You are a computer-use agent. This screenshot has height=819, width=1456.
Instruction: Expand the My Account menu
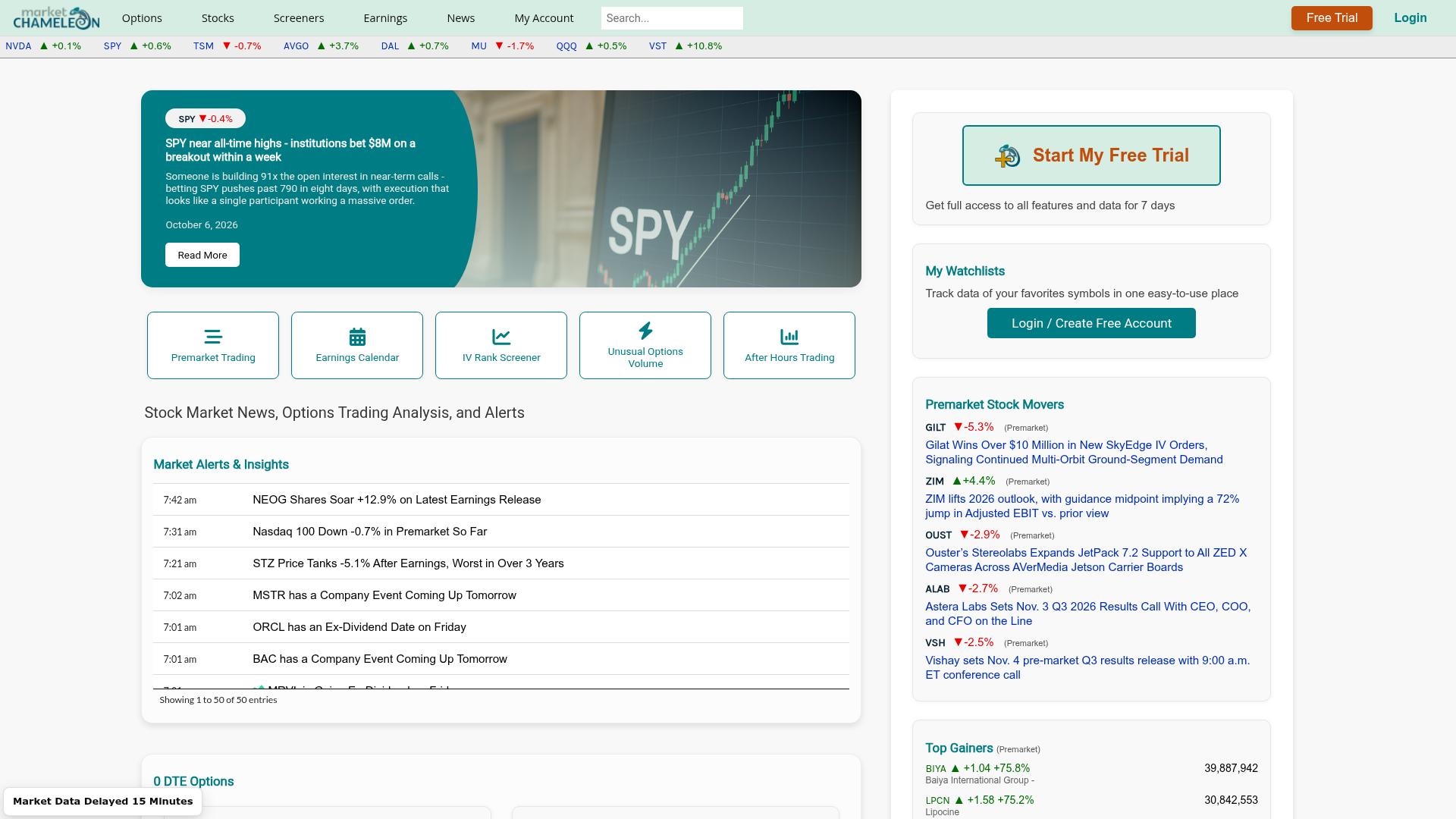tap(544, 18)
